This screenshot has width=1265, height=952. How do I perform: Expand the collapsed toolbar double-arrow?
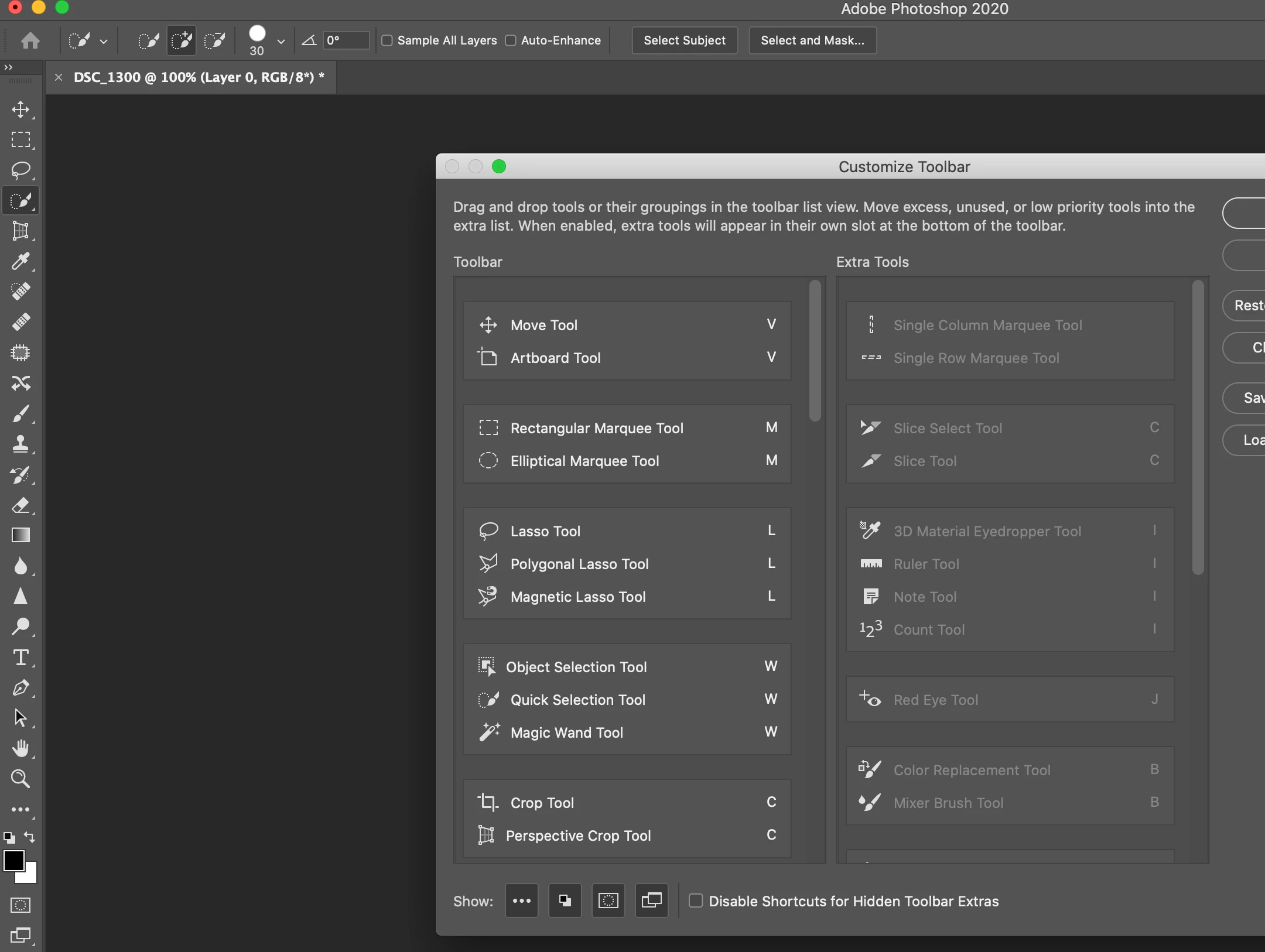[x=8, y=67]
